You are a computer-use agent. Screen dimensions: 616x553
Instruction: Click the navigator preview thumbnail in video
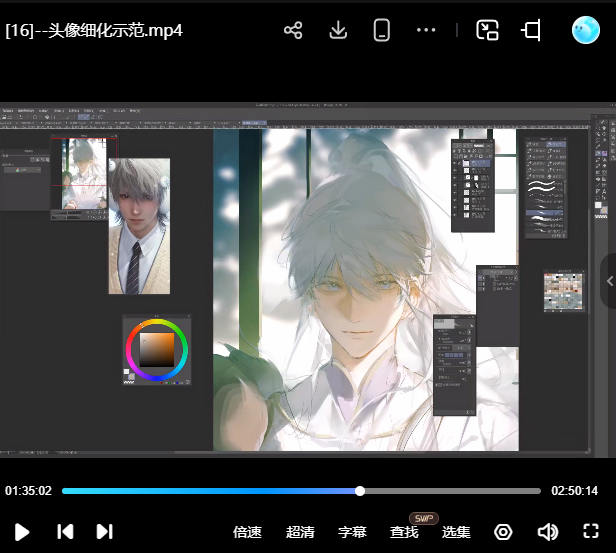click(84, 174)
